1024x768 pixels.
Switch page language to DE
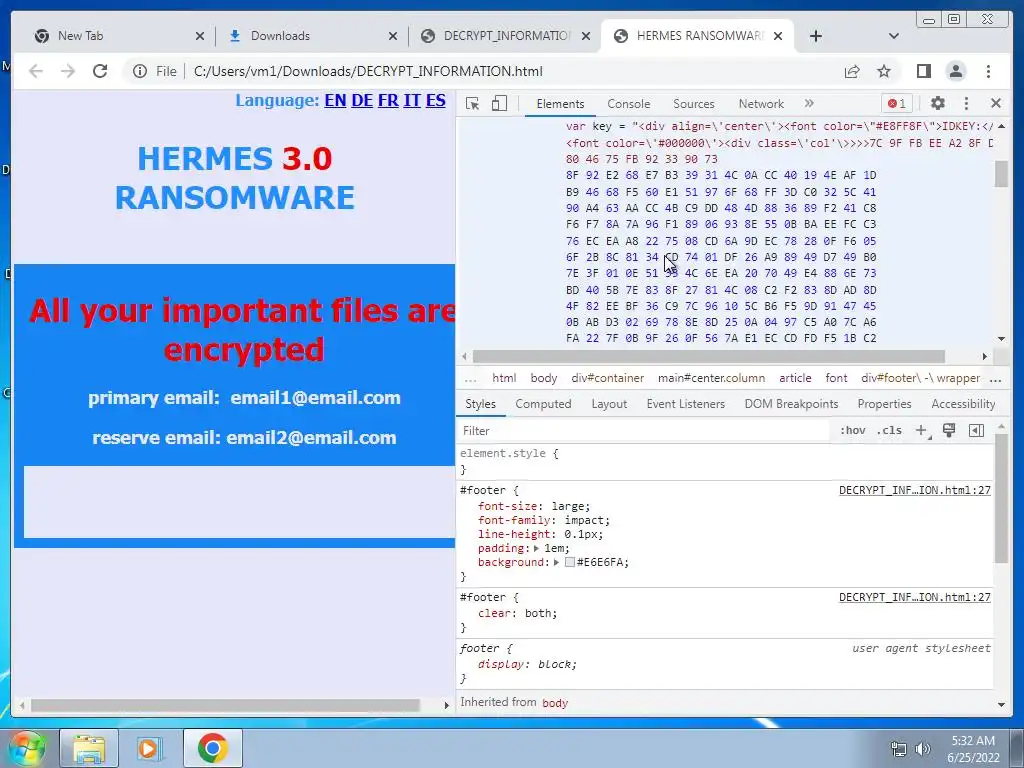click(362, 101)
